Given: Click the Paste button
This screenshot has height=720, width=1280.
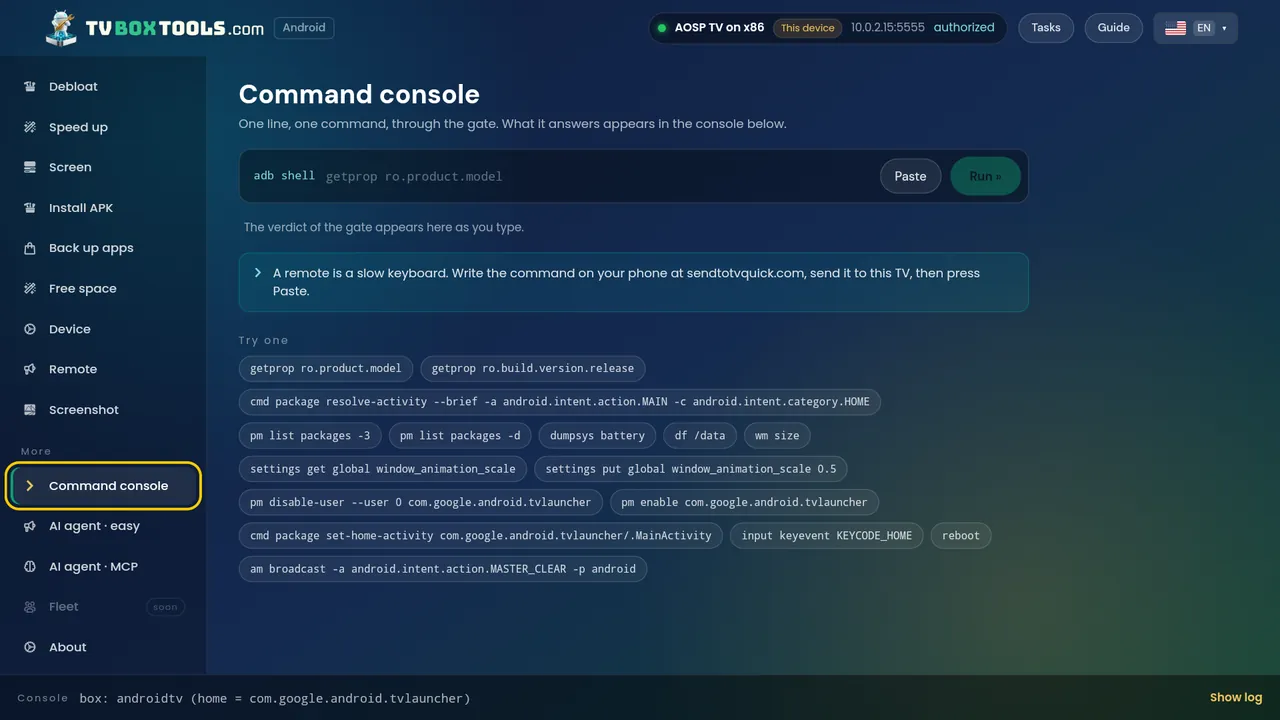Looking at the screenshot, I should (x=910, y=176).
